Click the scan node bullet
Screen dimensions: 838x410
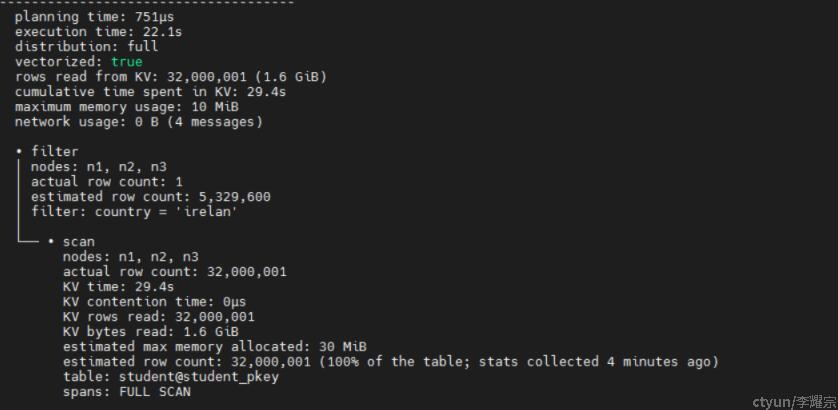pos(51,242)
